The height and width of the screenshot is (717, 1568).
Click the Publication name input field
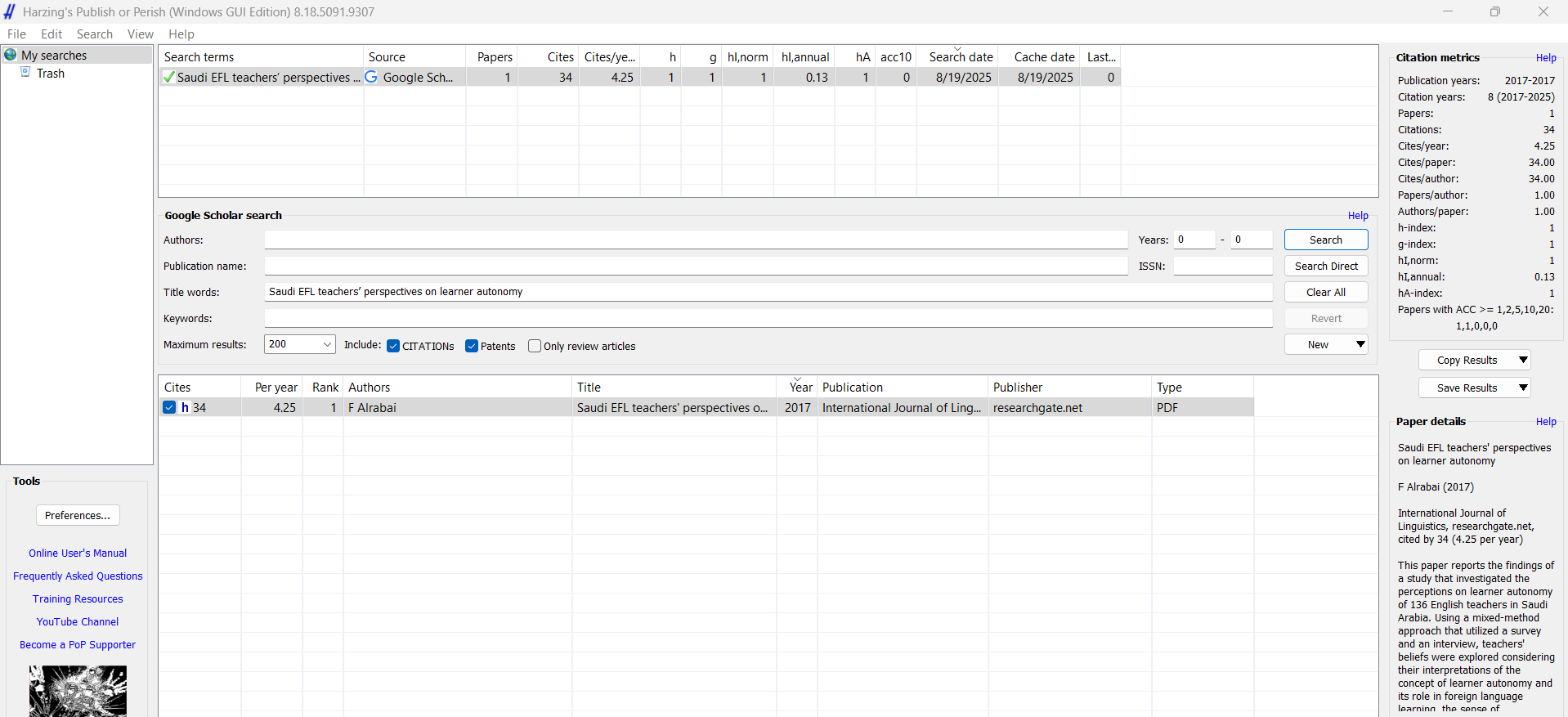[x=696, y=266]
